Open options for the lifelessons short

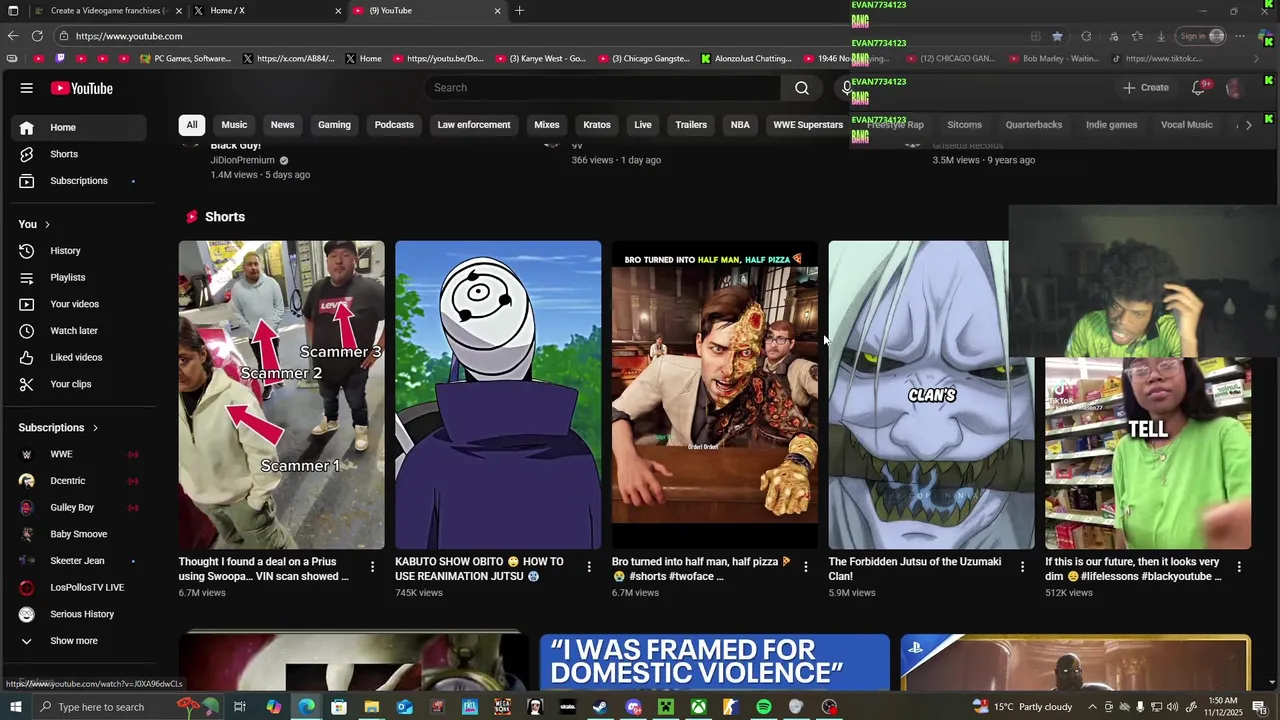coord(1239,567)
